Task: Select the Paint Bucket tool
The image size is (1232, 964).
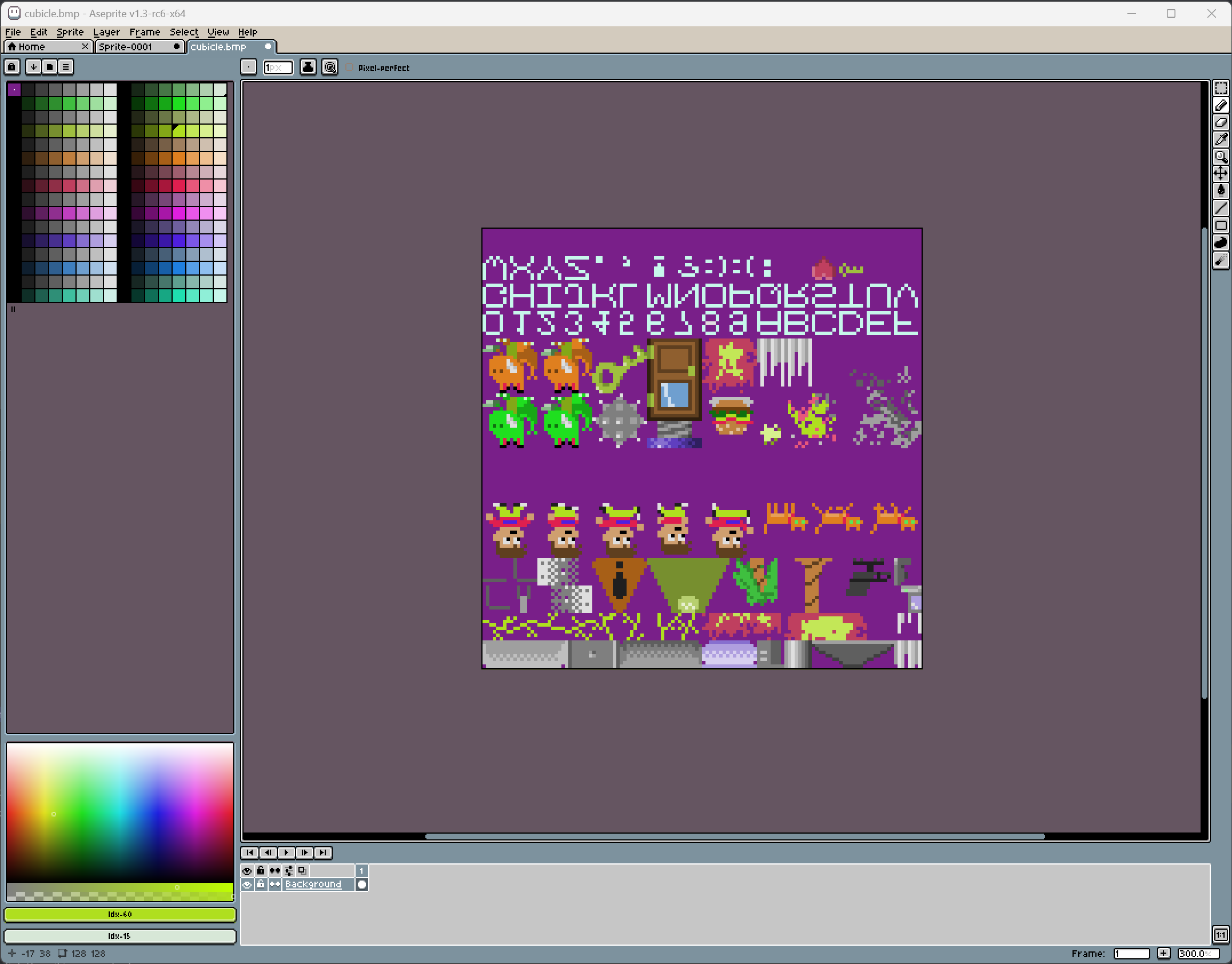Action: [x=1221, y=190]
